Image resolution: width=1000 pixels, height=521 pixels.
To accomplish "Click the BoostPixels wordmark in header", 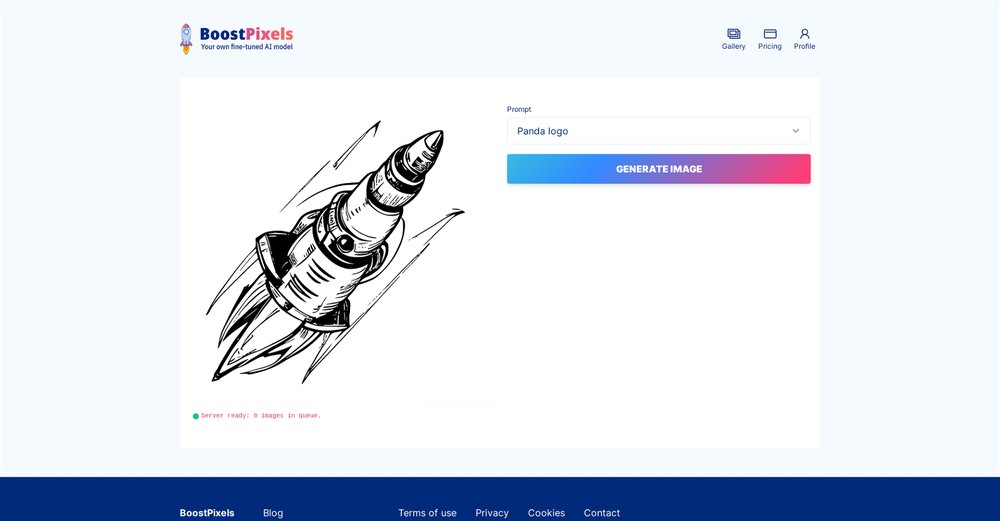I will click(x=246, y=34).
